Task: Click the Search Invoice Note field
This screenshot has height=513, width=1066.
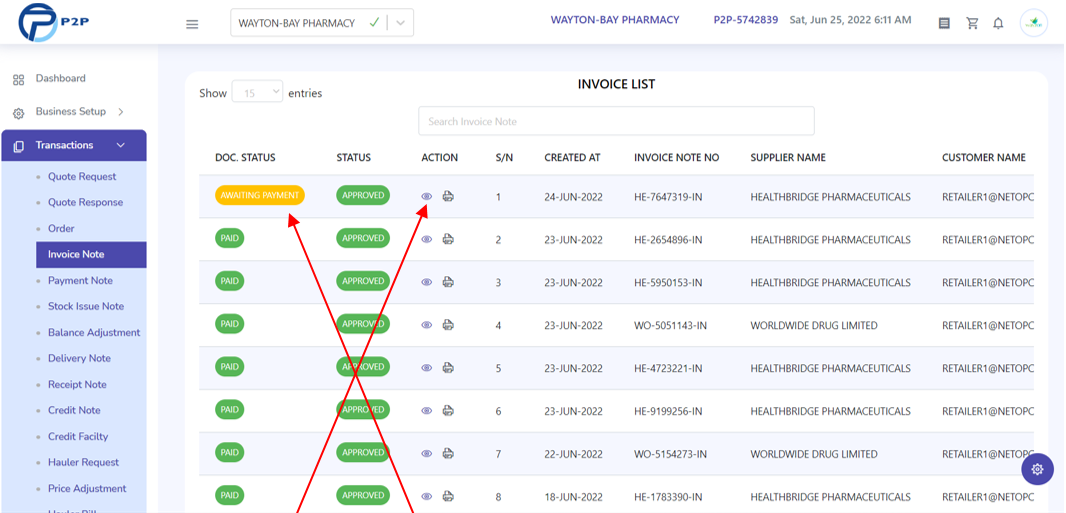Action: coord(616,121)
